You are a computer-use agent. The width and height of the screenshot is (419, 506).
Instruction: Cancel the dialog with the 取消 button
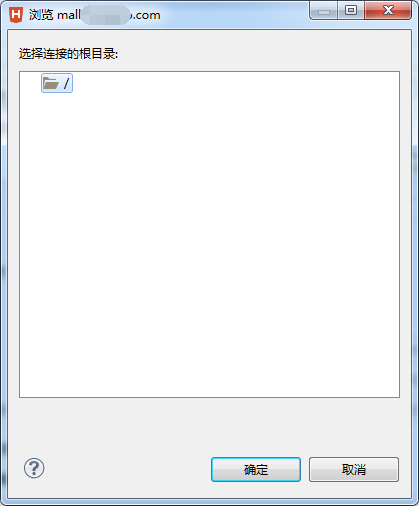click(x=354, y=469)
